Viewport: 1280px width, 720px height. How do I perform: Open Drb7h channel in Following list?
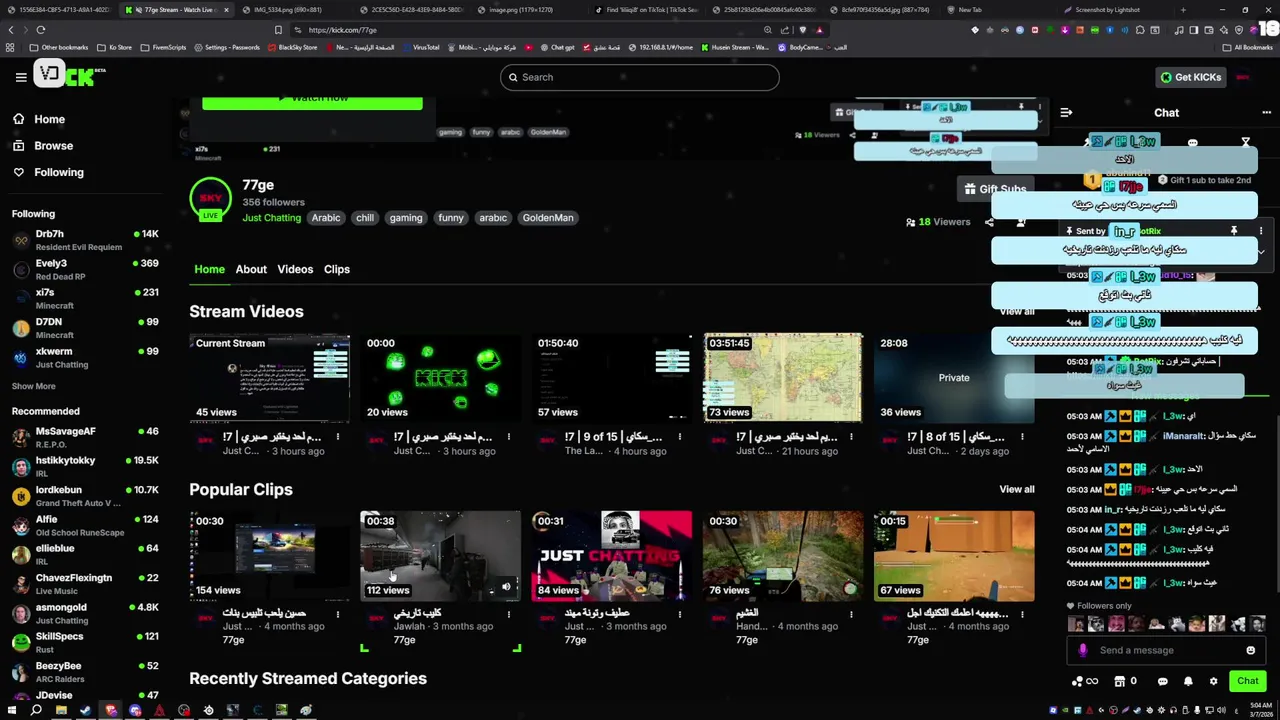85,240
